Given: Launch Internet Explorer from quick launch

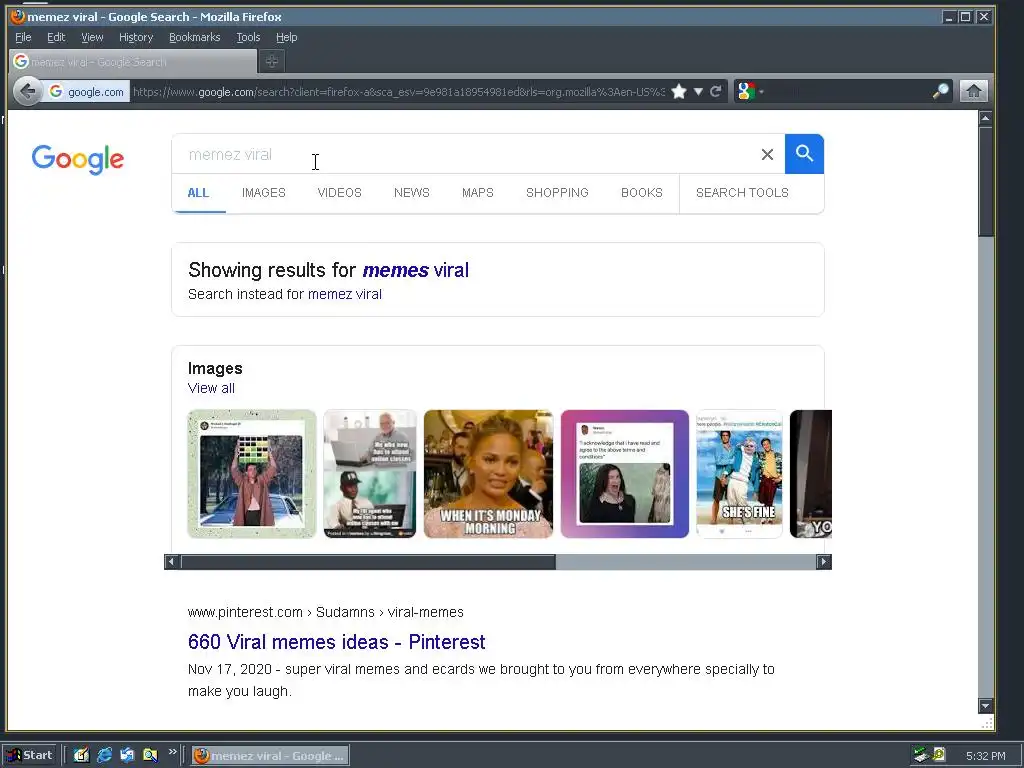Looking at the screenshot, I should coord(104,755).
